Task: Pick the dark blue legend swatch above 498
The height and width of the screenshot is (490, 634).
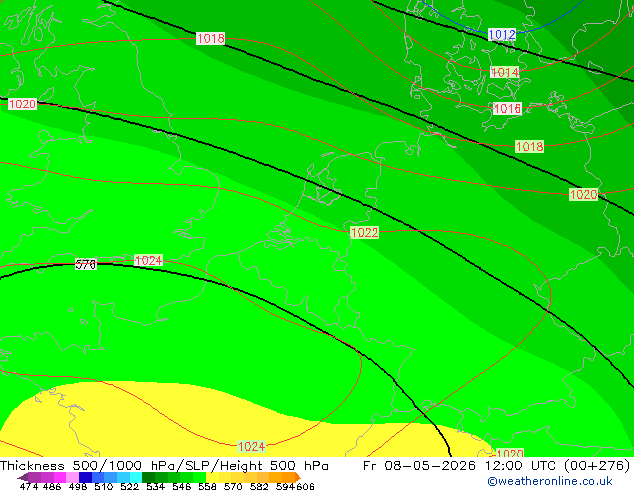Action: click(x=85, y=477)
